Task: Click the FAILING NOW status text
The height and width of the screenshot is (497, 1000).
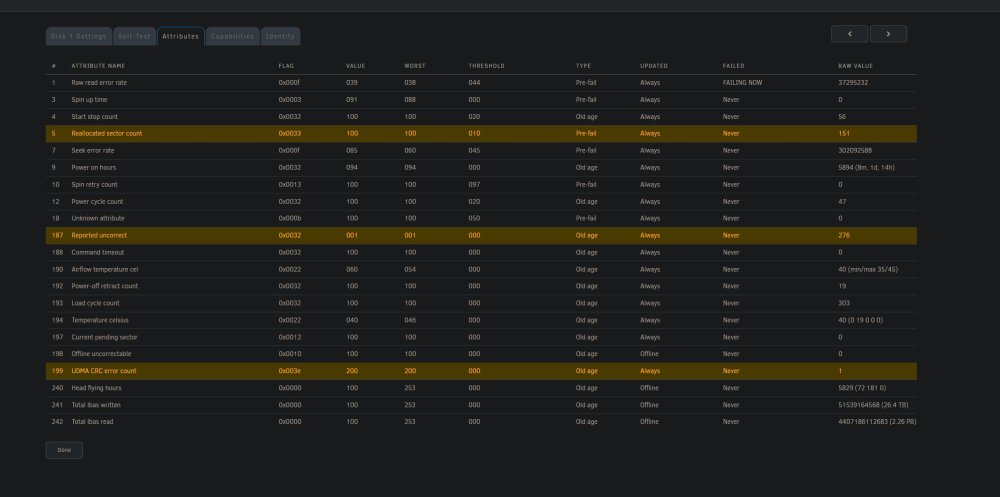Action: pos(742,83)
